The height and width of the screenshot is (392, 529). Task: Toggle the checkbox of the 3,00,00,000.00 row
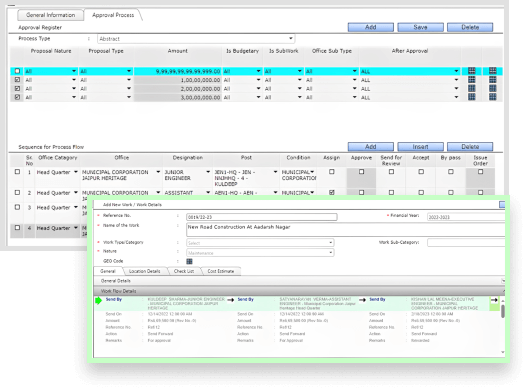click(x=17, y=97)
